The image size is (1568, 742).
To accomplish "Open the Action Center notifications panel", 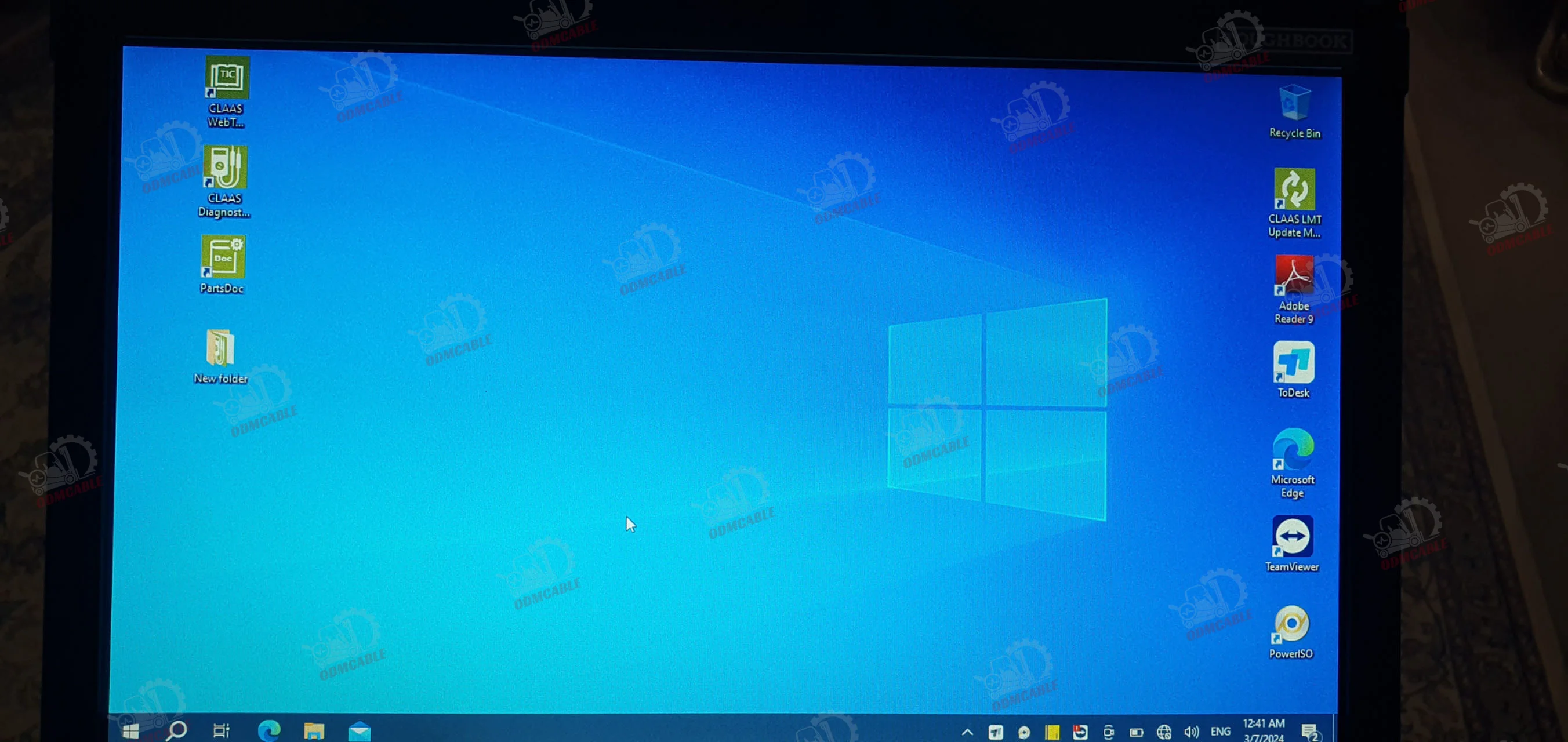I will pos(1309,731).
